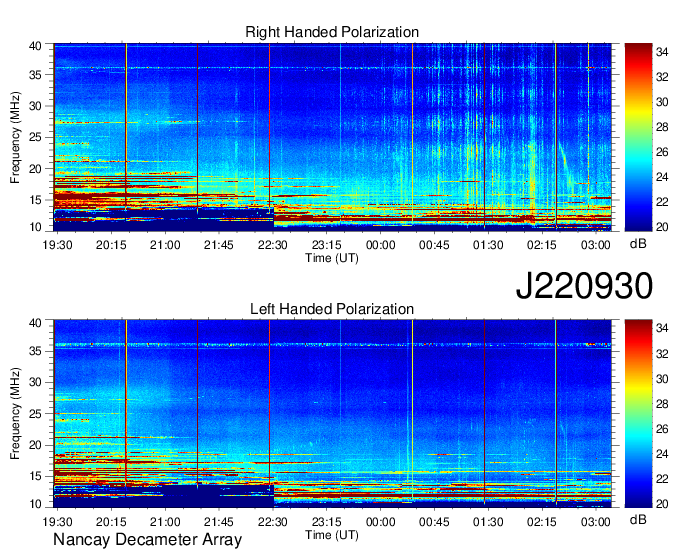
Task: Click the 19:30 time tick on right-handed plot
Action: pyautogui.click(x=57, y=245)
